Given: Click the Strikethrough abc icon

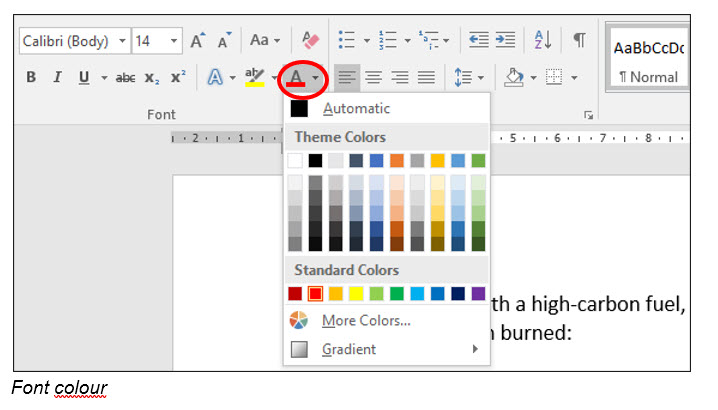Looking at the screenshot, I should point(125,78).
